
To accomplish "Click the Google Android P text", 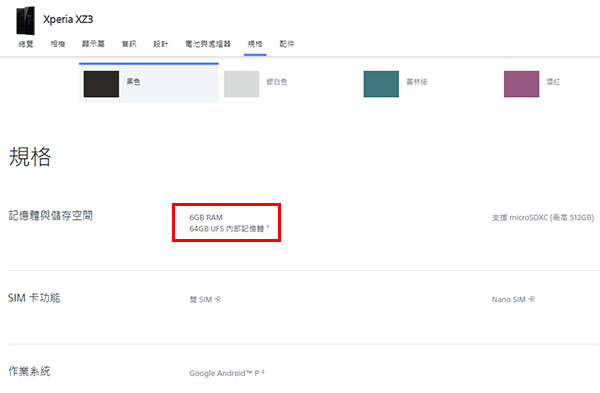I will (224, 373).
